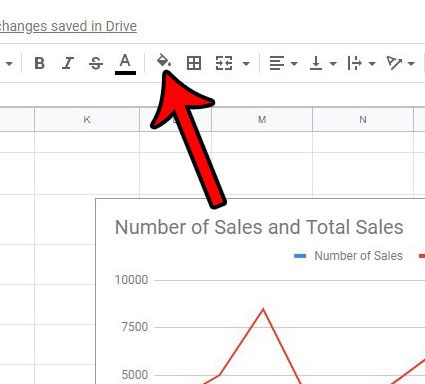Click the 7500 axis label on chart
This screenshot has width=425, height=384.
pos(135,327)
